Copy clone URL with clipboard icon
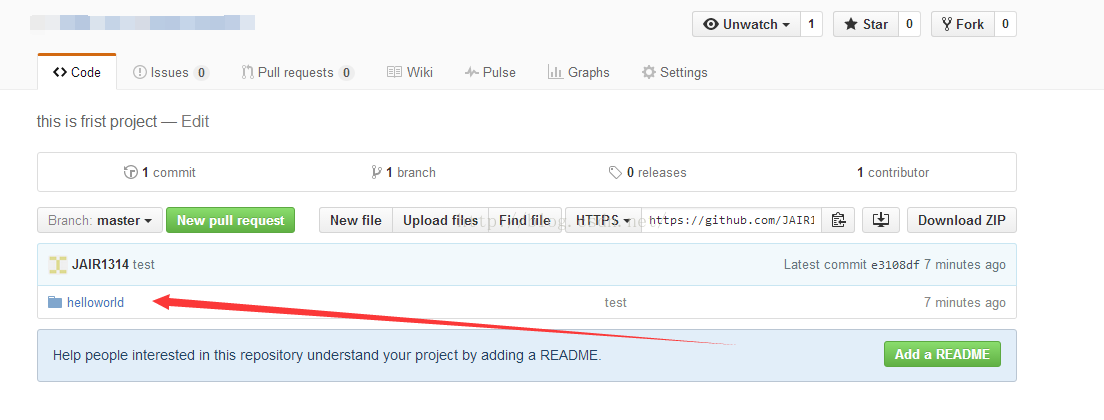The image size is (1104, 420). [x=837, y=220]
